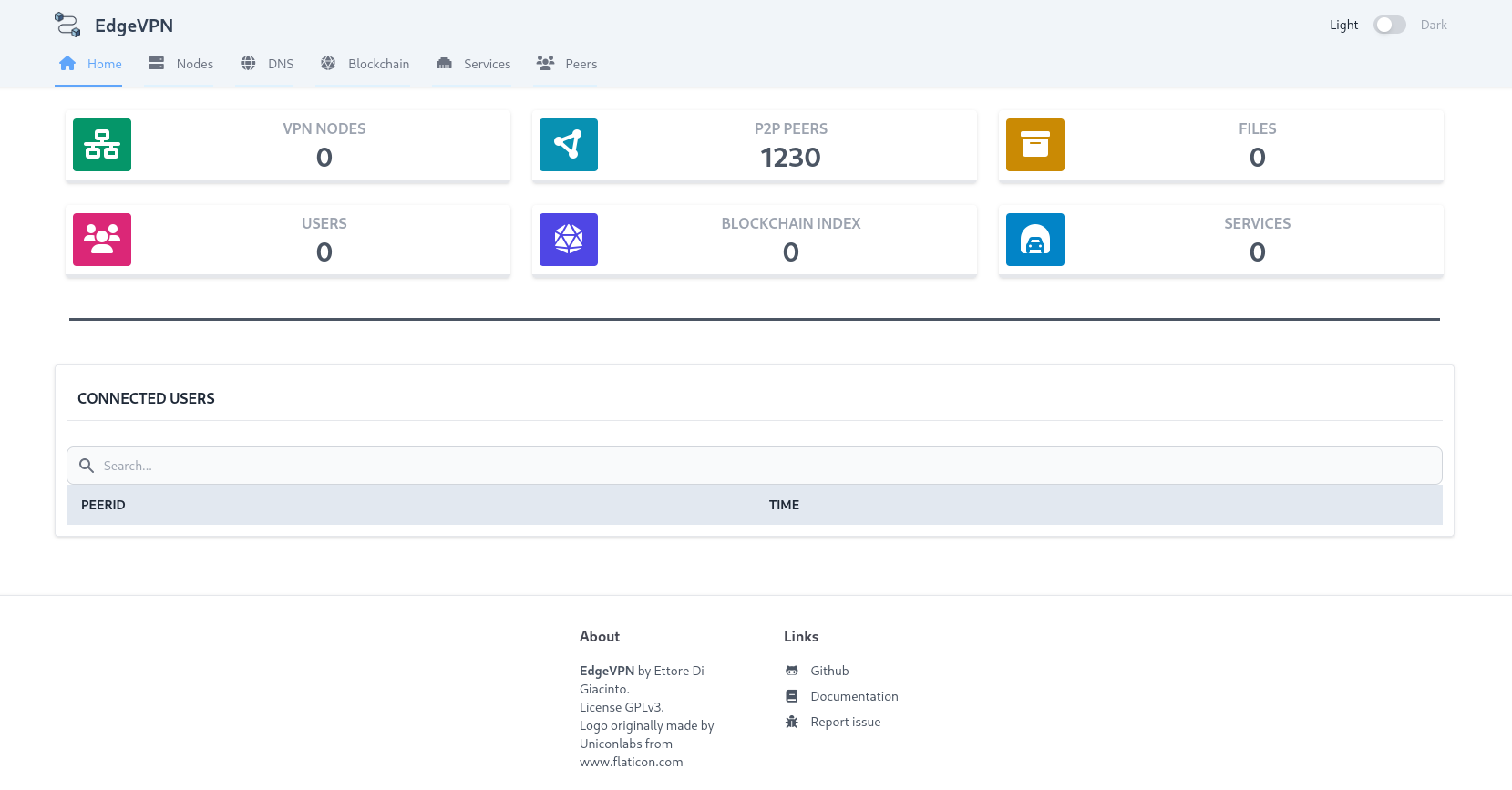Toggle the Light/Dark theme switch
The height and width of the screenshot is (790, 1512).
[x=1390, y=25]
